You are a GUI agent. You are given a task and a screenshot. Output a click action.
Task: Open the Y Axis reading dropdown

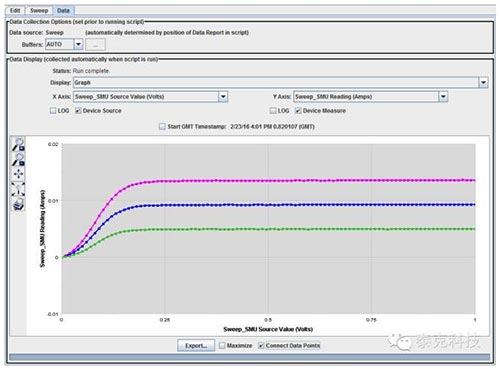443,97
